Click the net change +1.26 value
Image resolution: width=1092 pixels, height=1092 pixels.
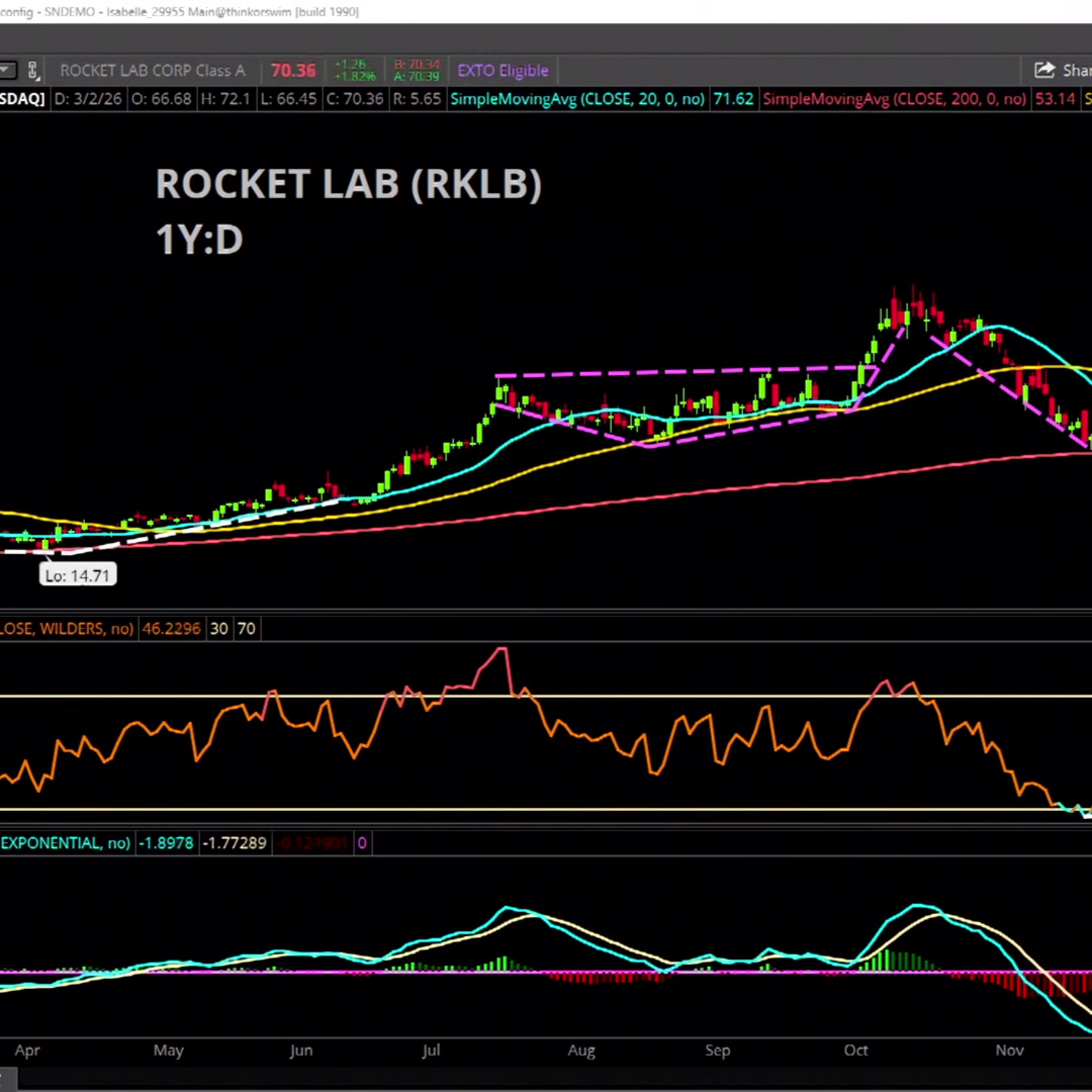351,65
